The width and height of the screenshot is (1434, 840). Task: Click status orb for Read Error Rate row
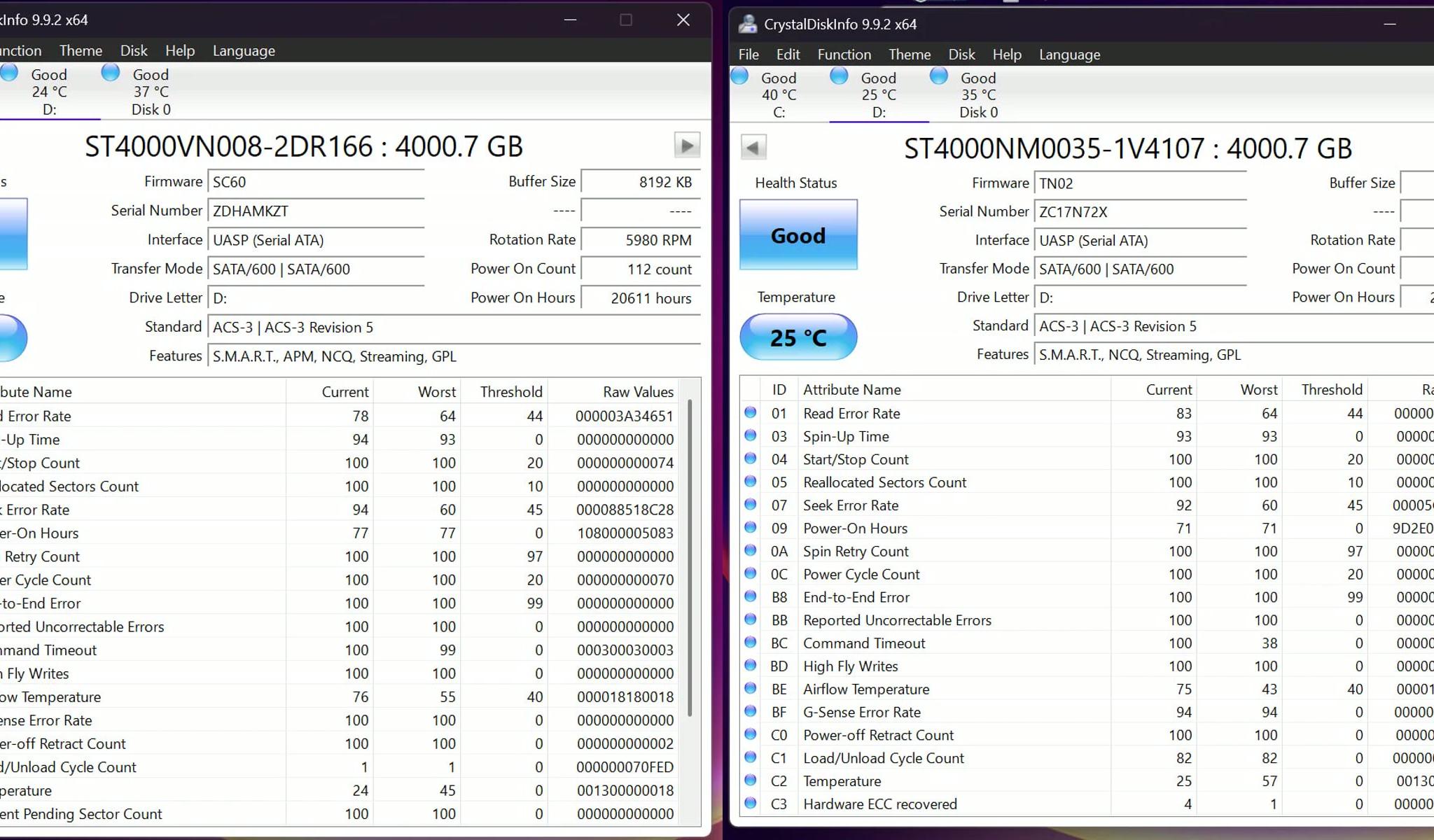pyautogui.click(x=751, y=412)
